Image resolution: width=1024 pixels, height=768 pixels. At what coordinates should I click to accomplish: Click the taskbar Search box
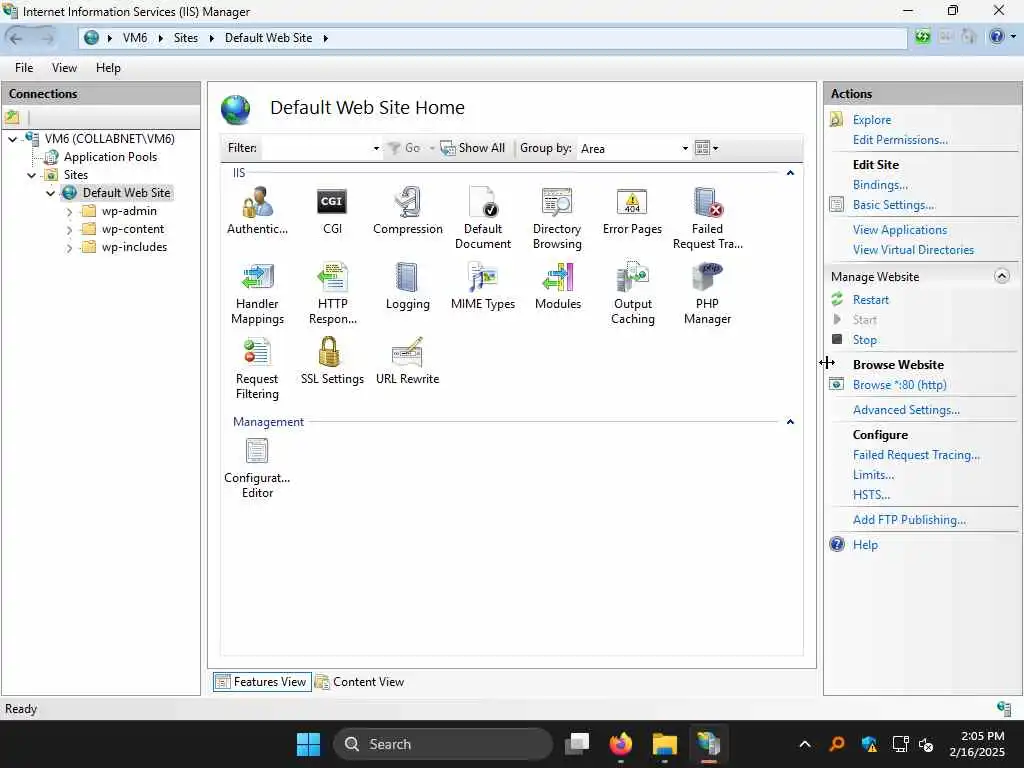coord(443,744)
